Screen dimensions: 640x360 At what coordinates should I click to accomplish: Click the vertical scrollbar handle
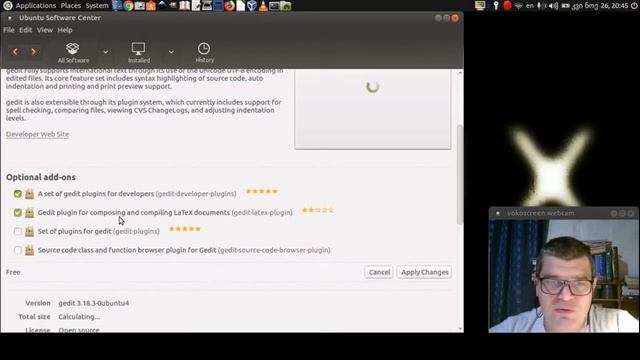(x=460, y=174)
